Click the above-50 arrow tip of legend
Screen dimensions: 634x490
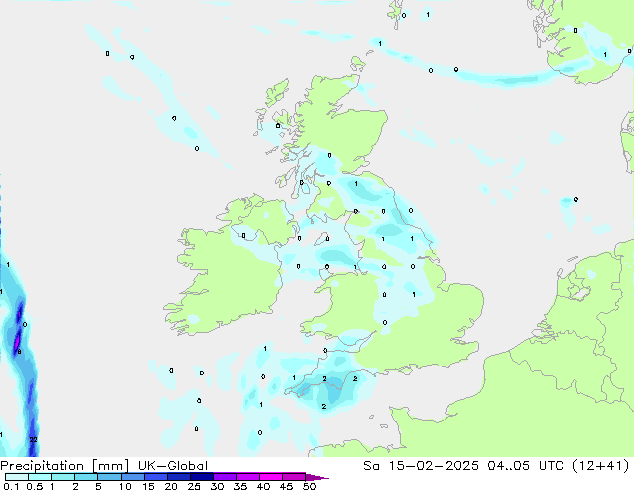coord(317,477)
